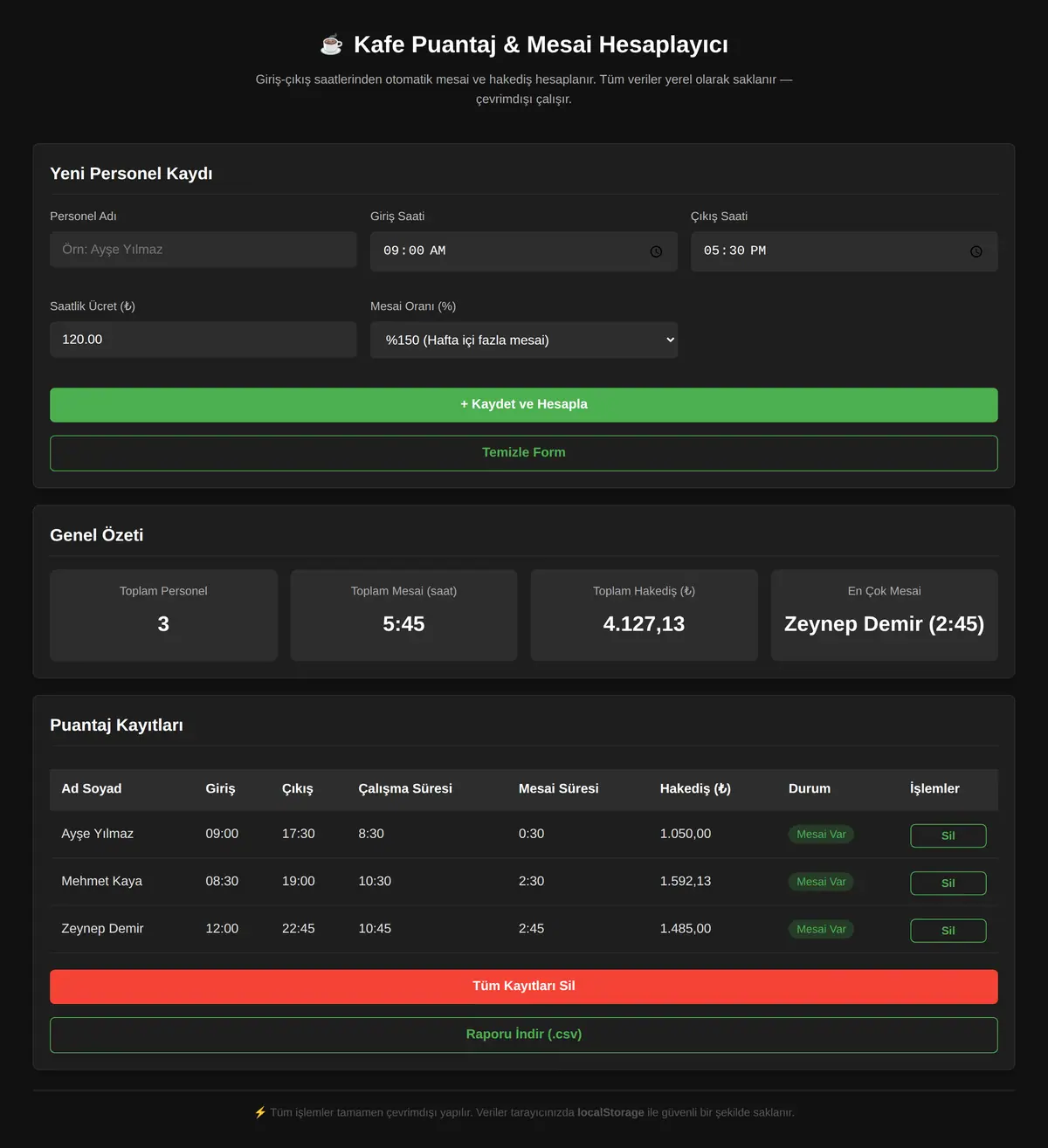Click the Saatlik Ücret input field
The width and height of the screenshot is (1048, 1148).
point(203,340)
